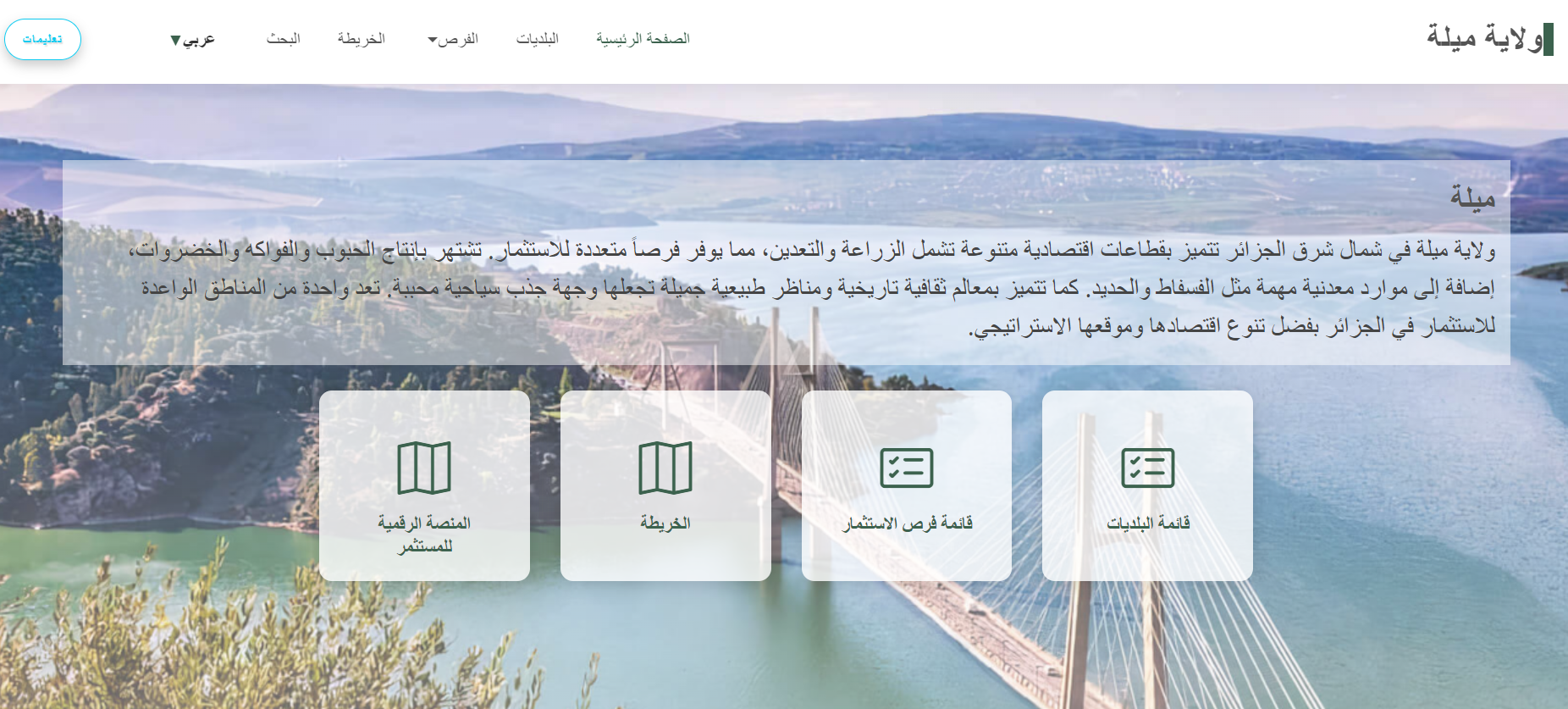Go to الصفحة الرئيسية in the navbar
Image resolution: width=1568 pixels, height=709 pixels.
click(643, 39)
